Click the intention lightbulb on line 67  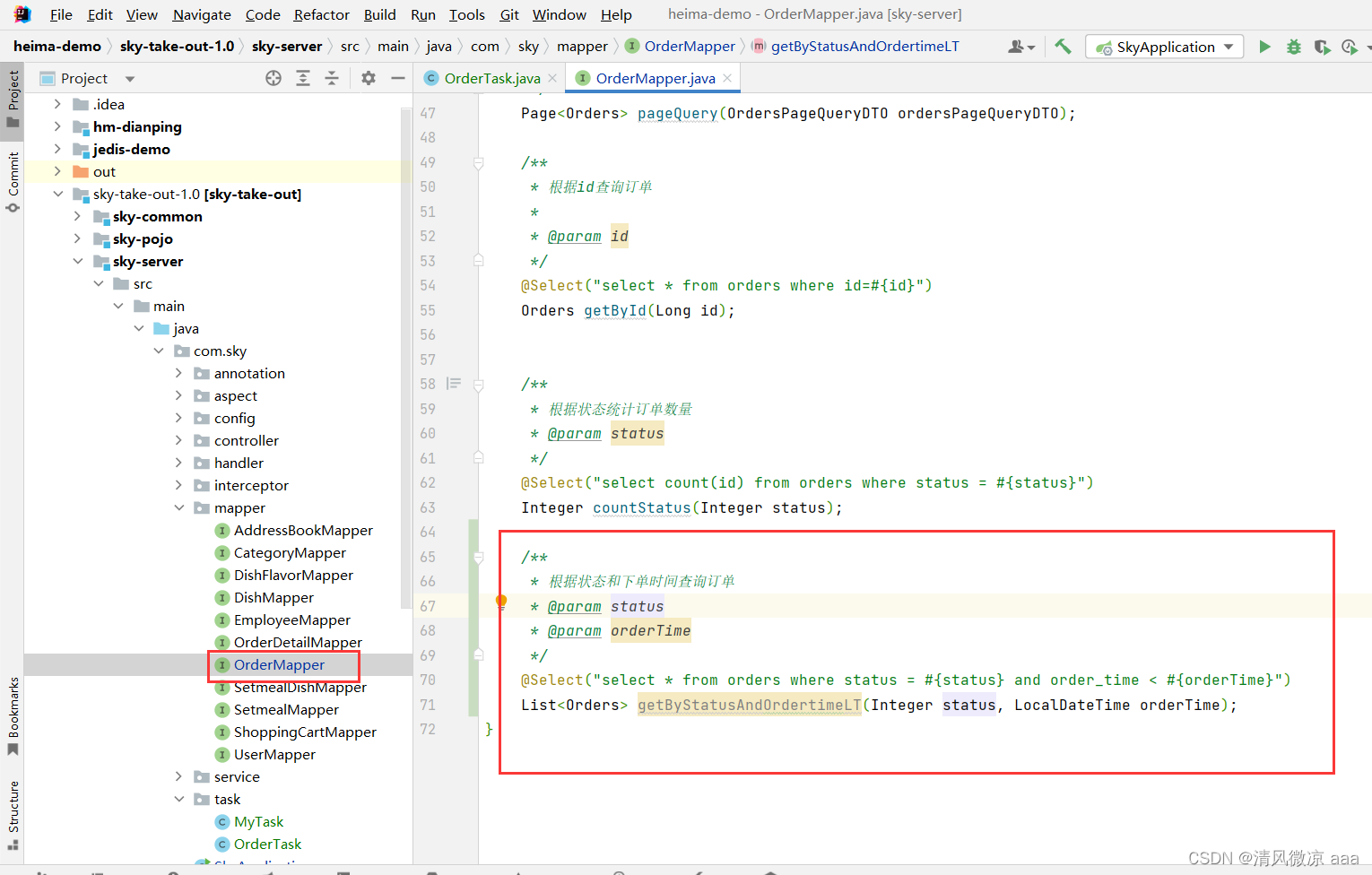pos(501,602)
